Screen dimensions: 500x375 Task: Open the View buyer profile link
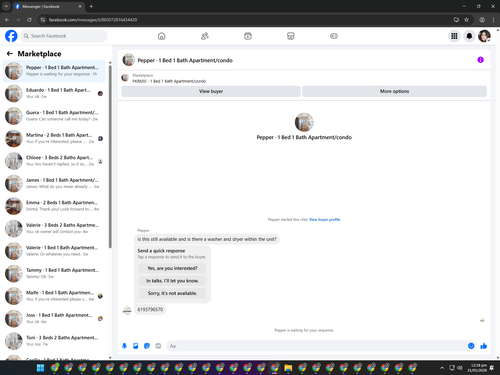pos(324,219)
